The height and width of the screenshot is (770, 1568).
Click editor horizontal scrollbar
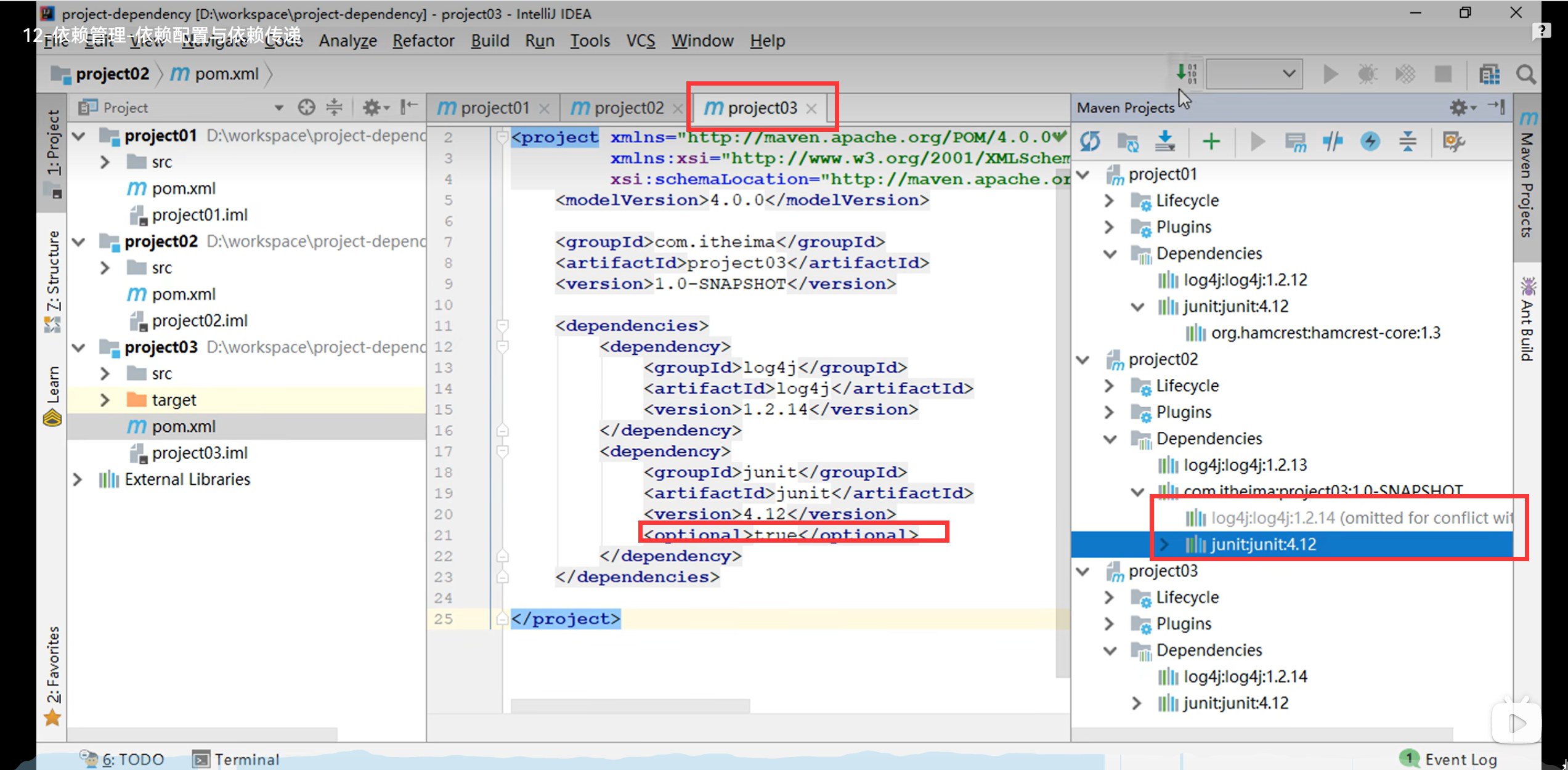pos(630,705)
